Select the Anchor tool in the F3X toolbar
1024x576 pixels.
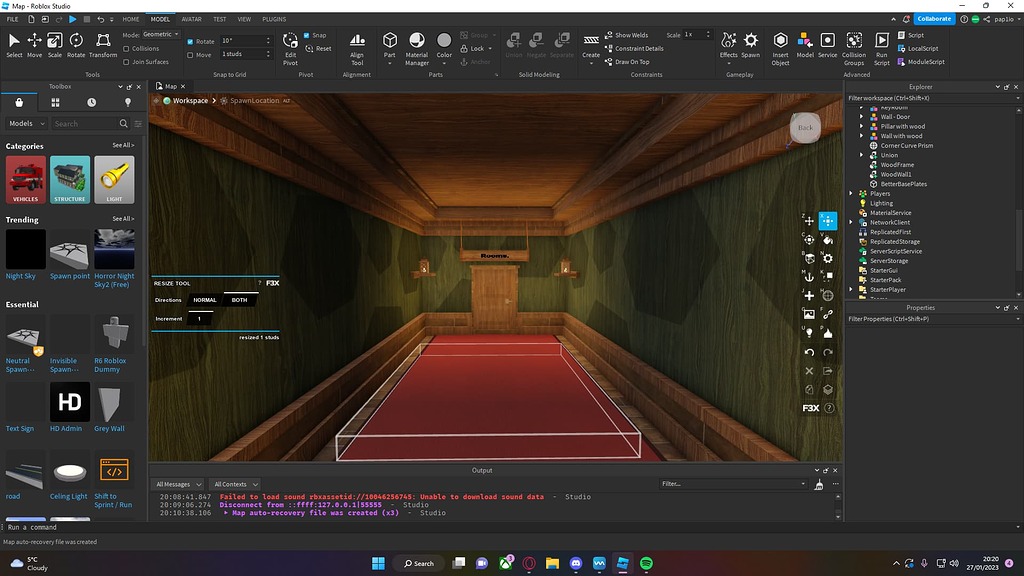pos(808,276)
